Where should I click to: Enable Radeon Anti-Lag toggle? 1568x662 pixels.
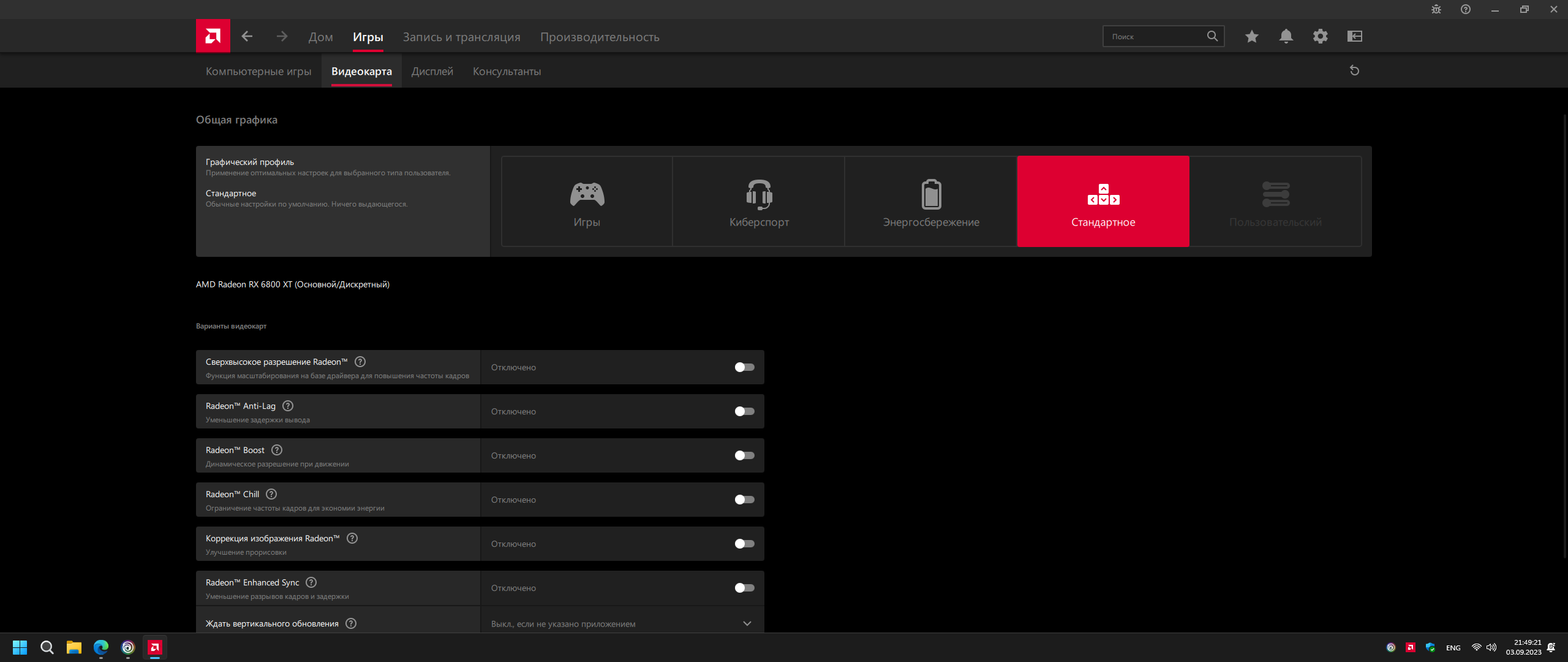744,411
